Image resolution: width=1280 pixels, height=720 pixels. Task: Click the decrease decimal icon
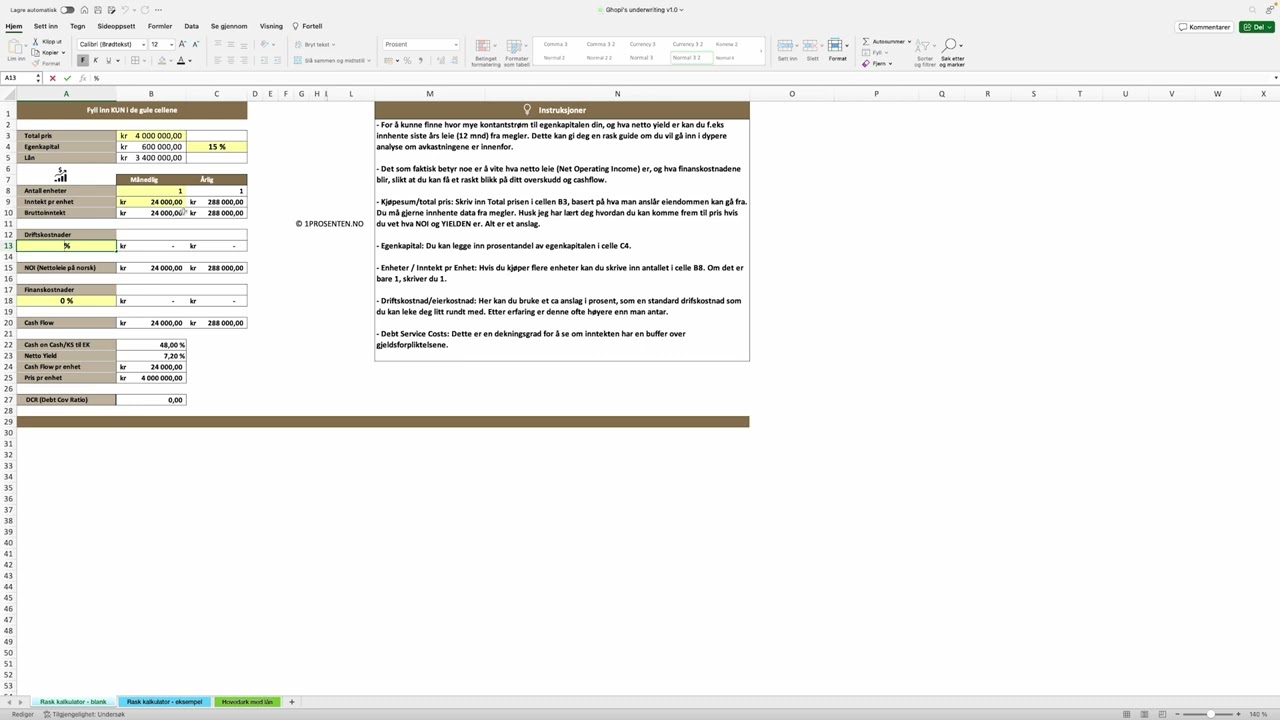[x=453, y=61]
